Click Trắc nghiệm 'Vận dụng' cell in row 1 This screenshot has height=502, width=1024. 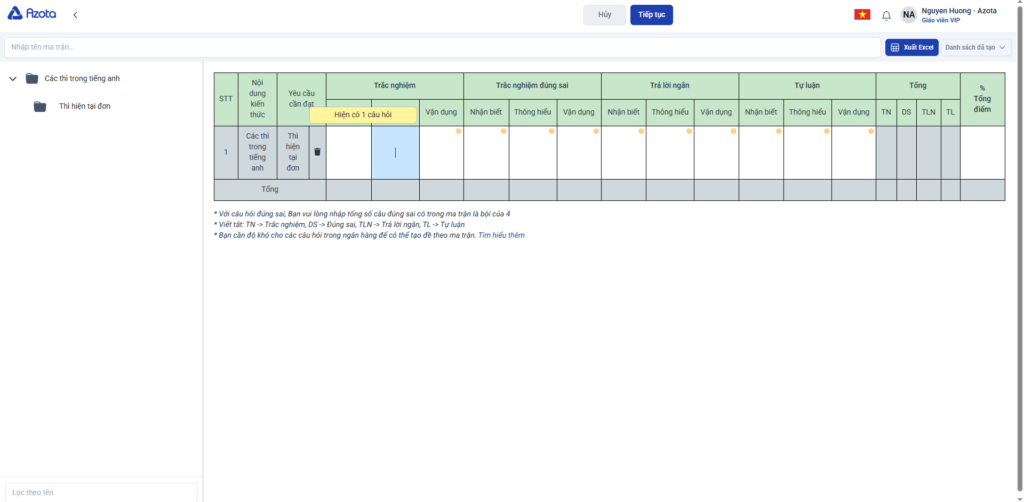click(441, 152)
